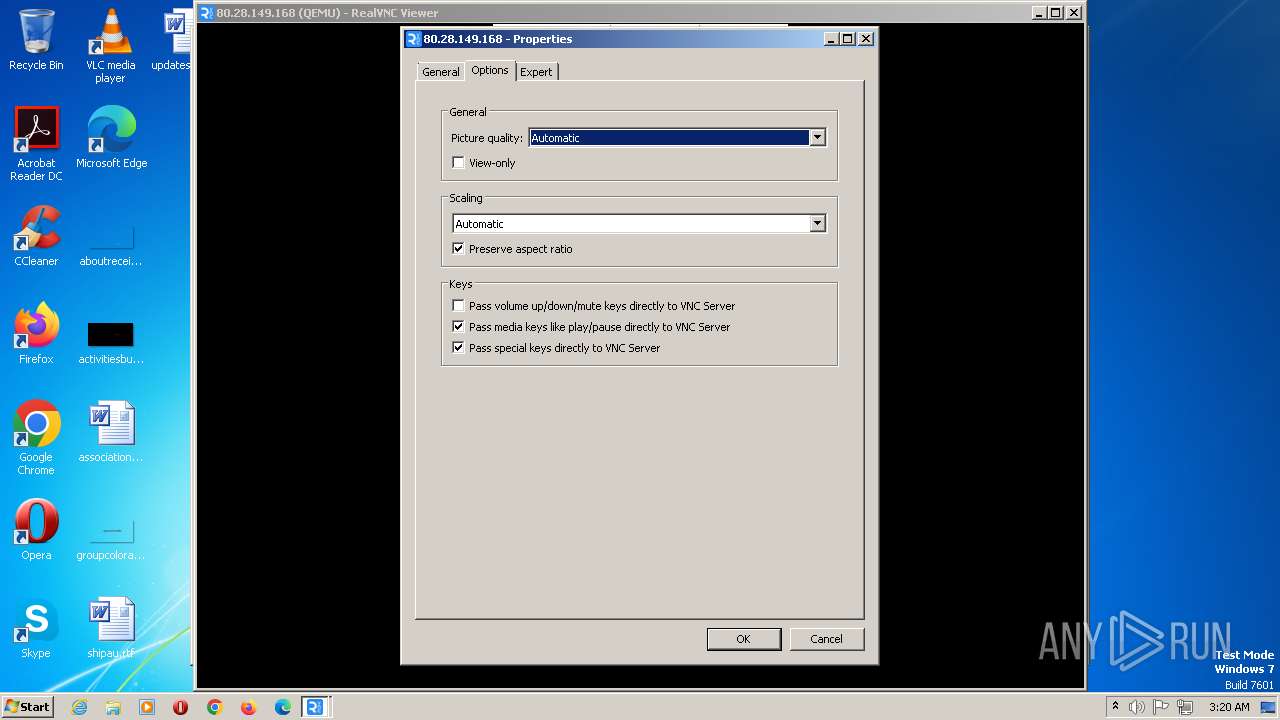
Task: Enable pass volume keys to VNC Server
Action: 459,306
